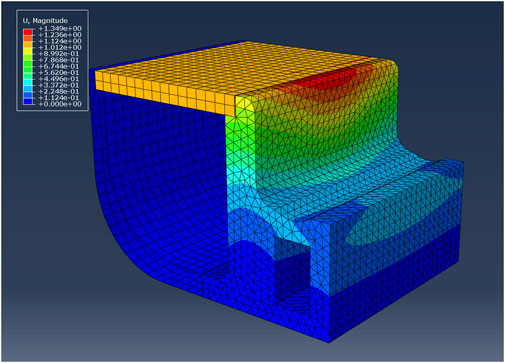Click the dark recessed slot in the base
Viewport: 505px width, 363px height.
click(x=292, y=277)
